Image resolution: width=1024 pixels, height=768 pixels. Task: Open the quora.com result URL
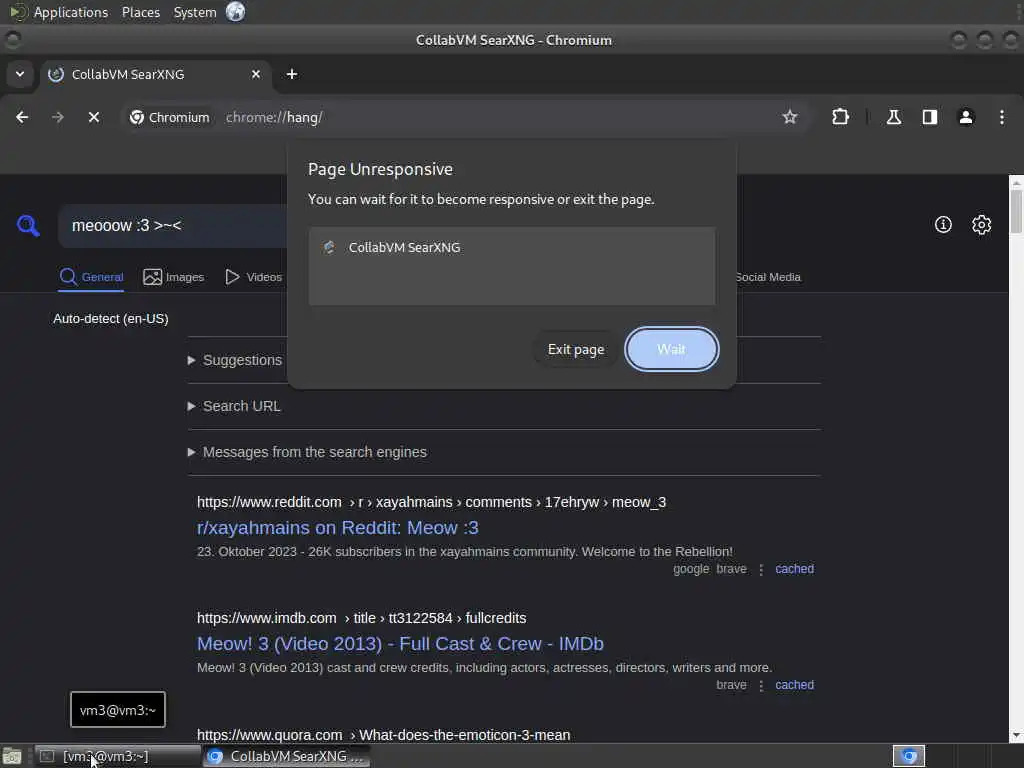coord(383,735)
